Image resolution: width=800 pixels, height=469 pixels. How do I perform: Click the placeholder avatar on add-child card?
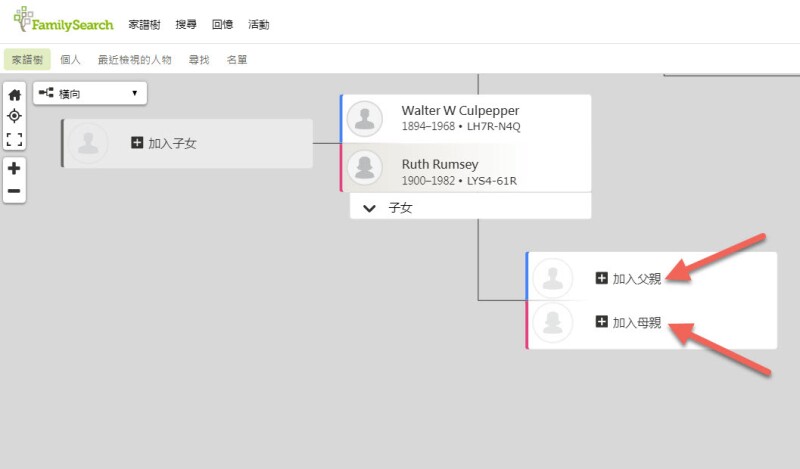pos(88,143)
